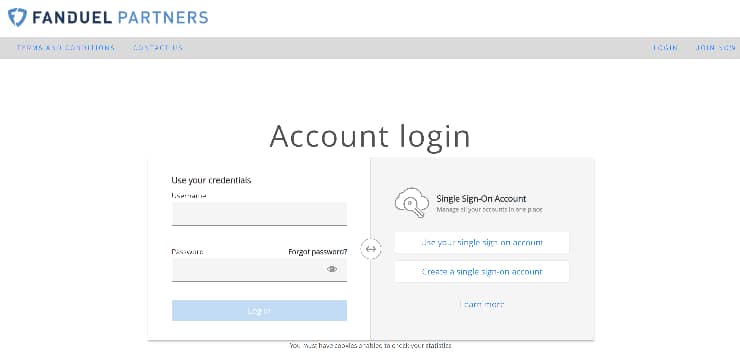Click the cookies enabled notice text
This screenshot has height=360, width=740.
click(x=370, y=346)
